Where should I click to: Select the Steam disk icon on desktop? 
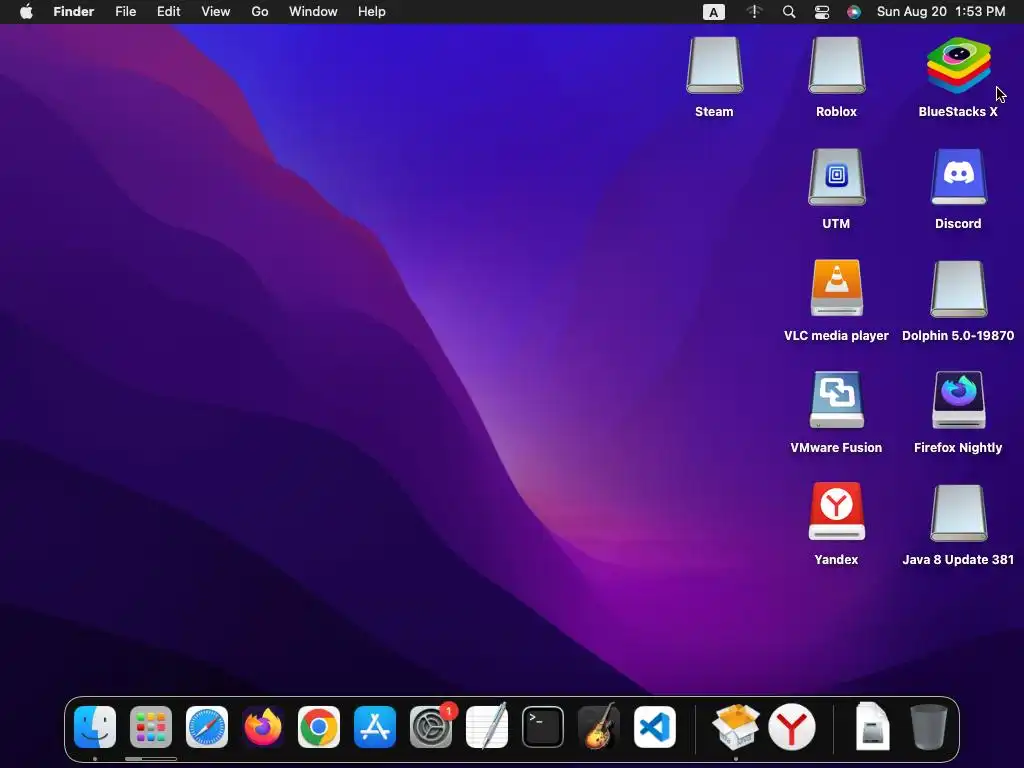pyautogui.click(x=714, y=65)
